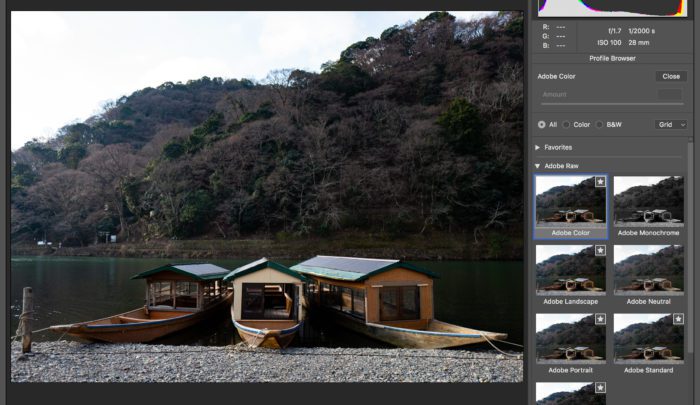
Task: Select the All profiles radio button
Action: point(542,125)
